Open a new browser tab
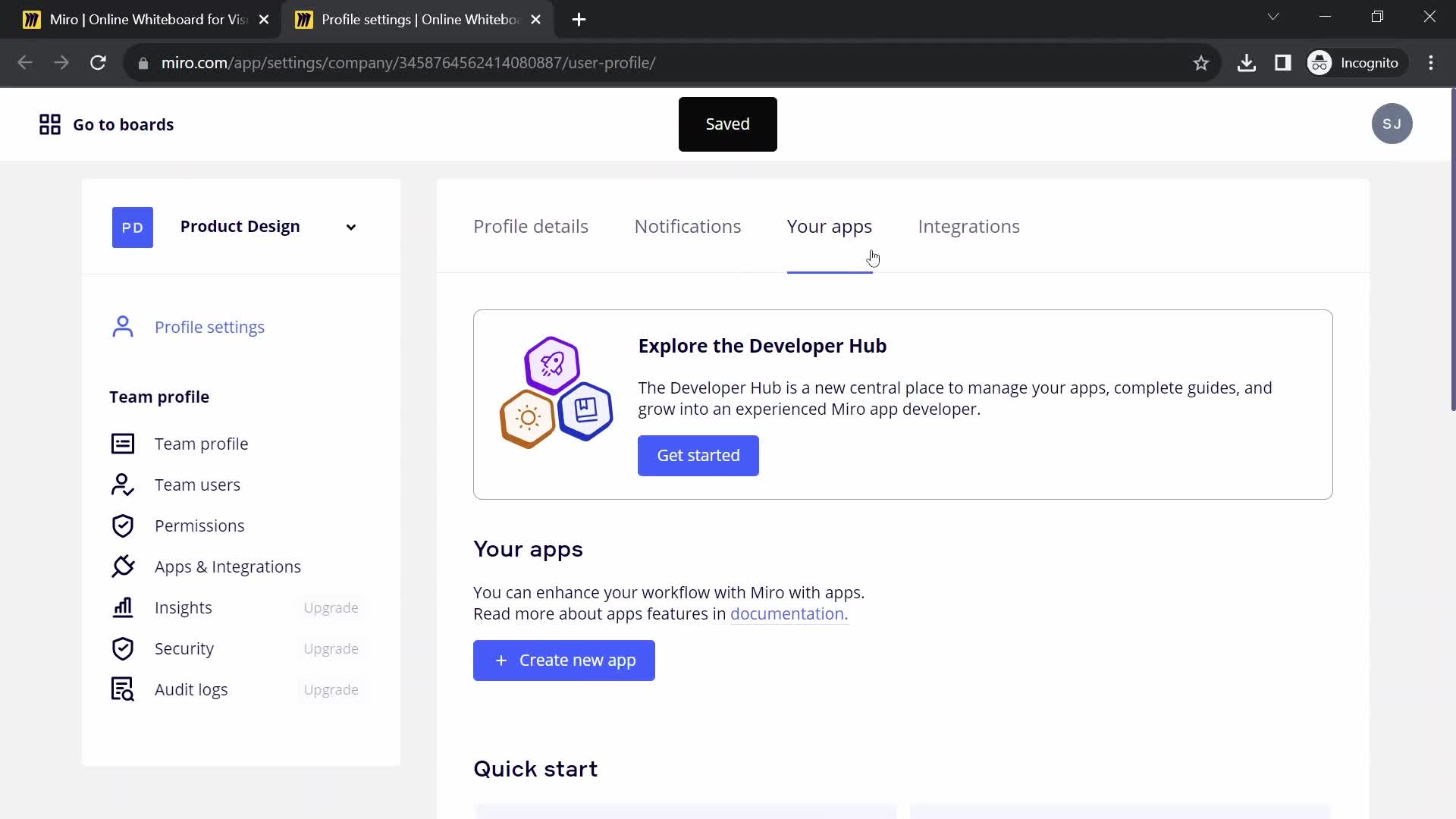Image resolution: width=1456 pixels, height=819 pixels. tap(579, 20)
